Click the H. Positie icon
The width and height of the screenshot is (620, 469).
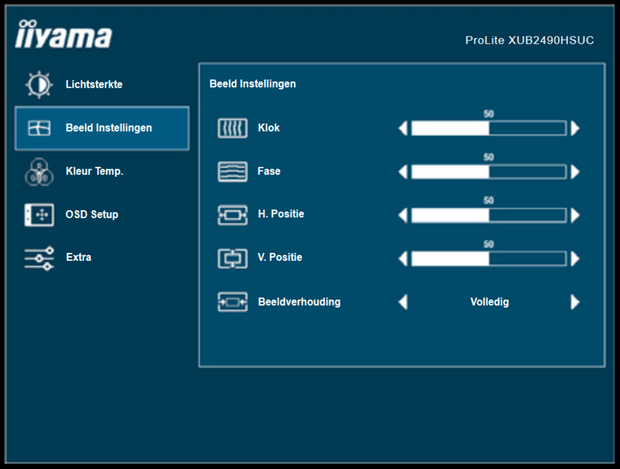click(232, 215)
